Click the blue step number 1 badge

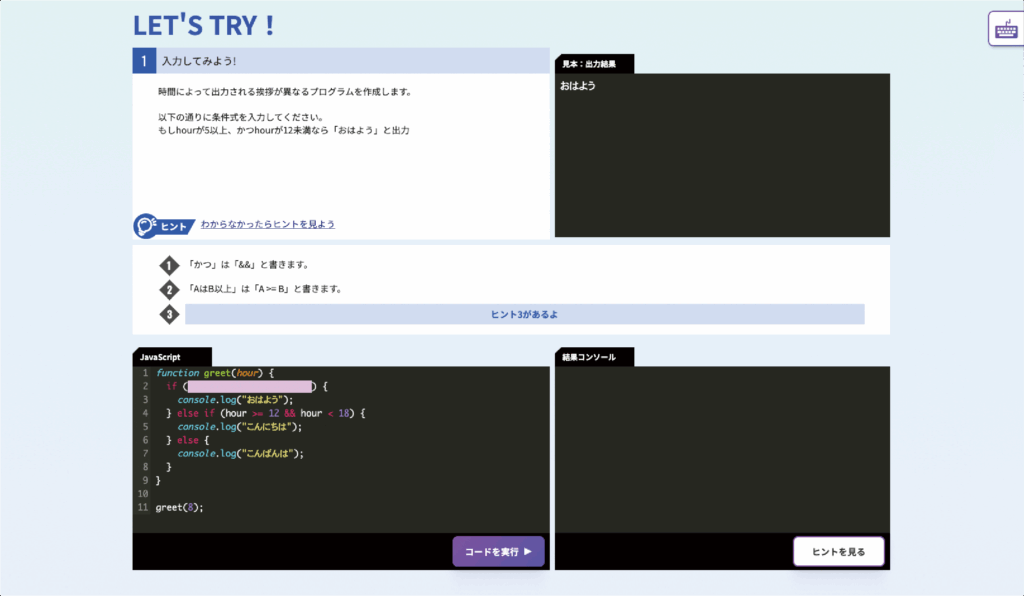tap(144, 61)
